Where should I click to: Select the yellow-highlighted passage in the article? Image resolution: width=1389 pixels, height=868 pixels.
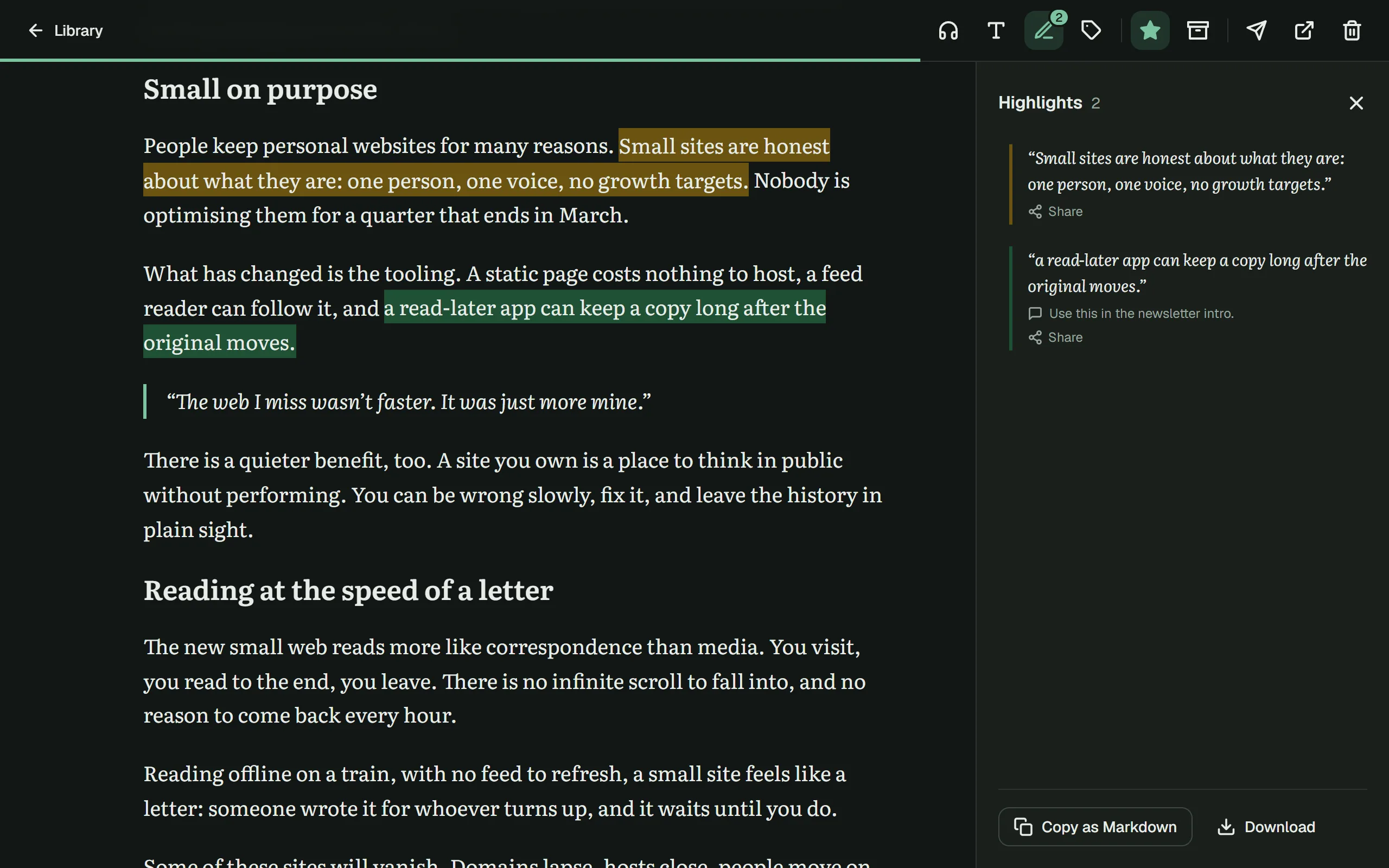click(x=445, y=181)
